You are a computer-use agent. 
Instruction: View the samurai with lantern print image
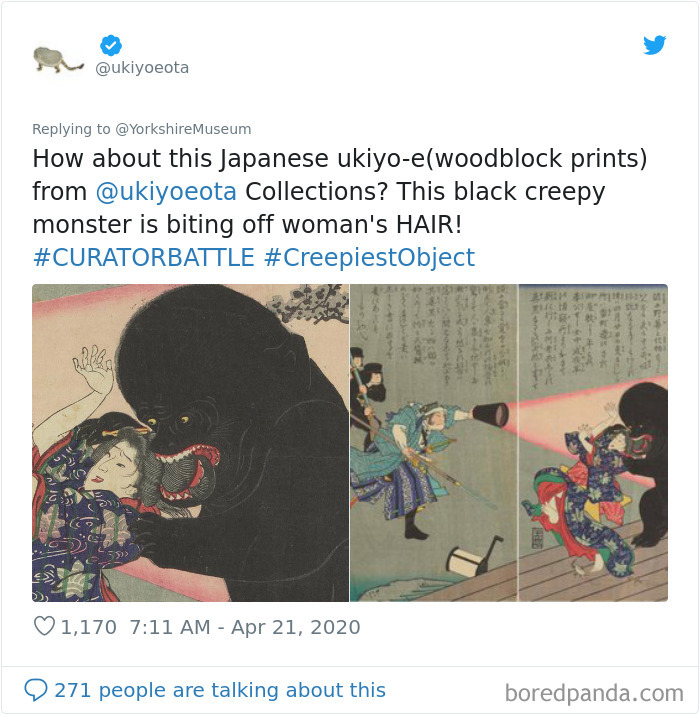(434, 443)
